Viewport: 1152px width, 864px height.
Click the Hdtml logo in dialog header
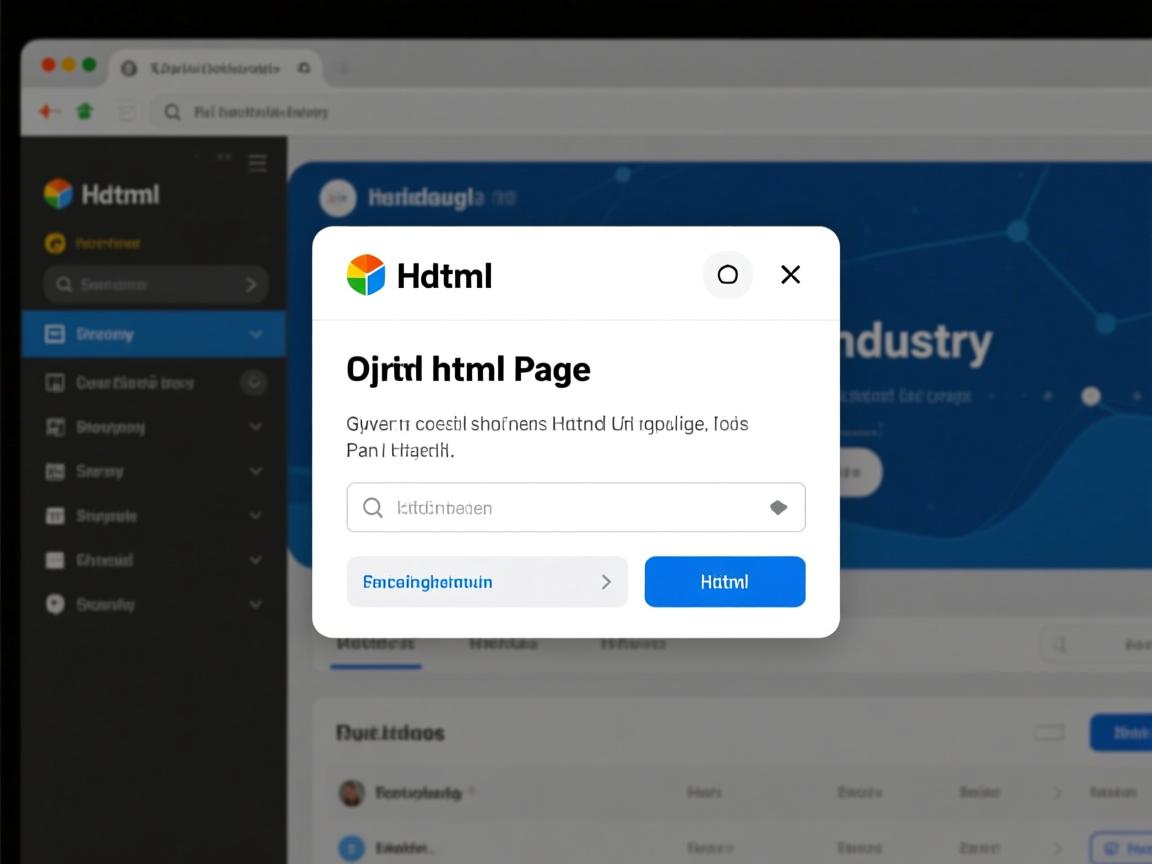[x=366, y=275]
